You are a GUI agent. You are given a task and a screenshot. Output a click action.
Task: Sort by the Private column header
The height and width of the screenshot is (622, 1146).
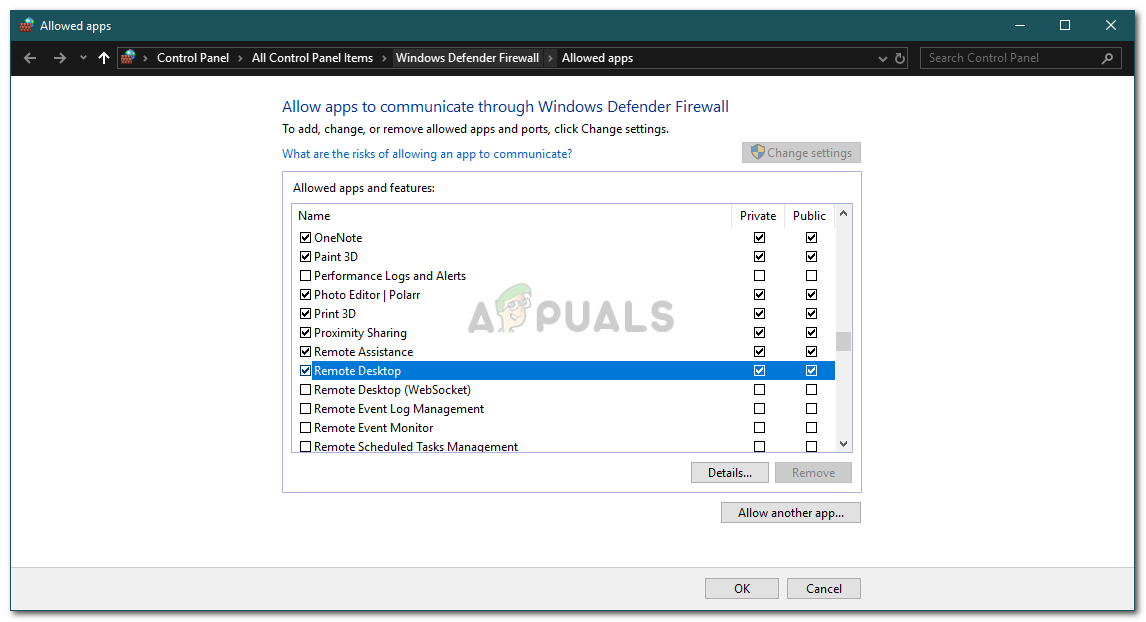coord(758,216)
